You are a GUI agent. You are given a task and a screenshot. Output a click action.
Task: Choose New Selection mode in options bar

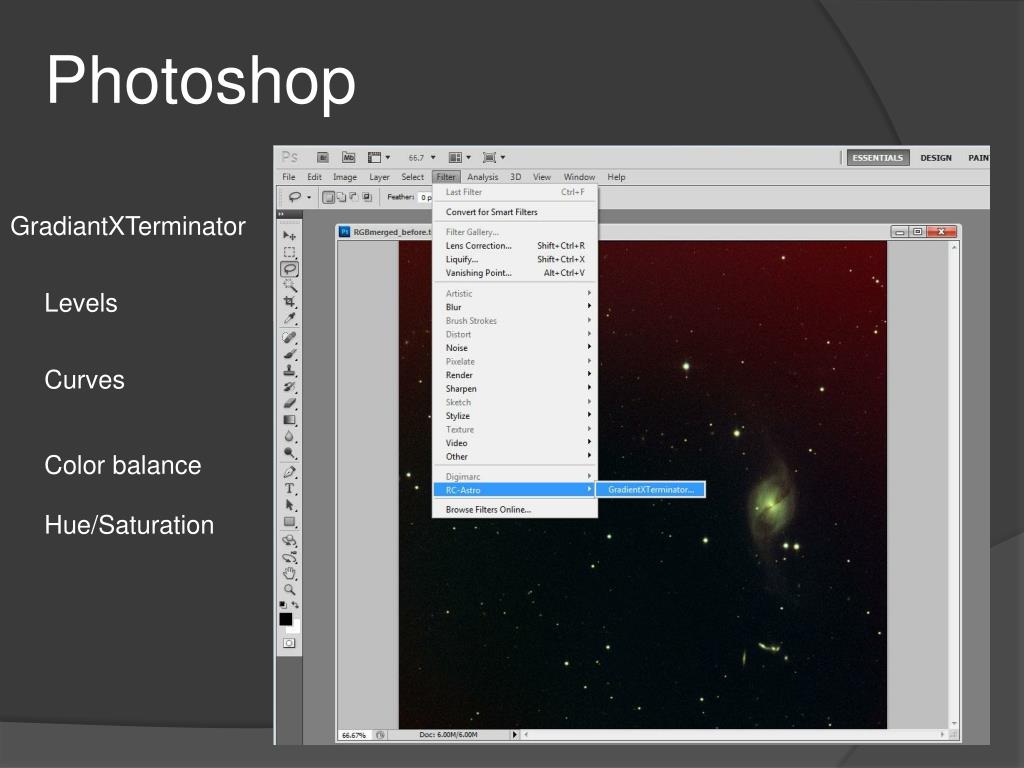[328, 197]
